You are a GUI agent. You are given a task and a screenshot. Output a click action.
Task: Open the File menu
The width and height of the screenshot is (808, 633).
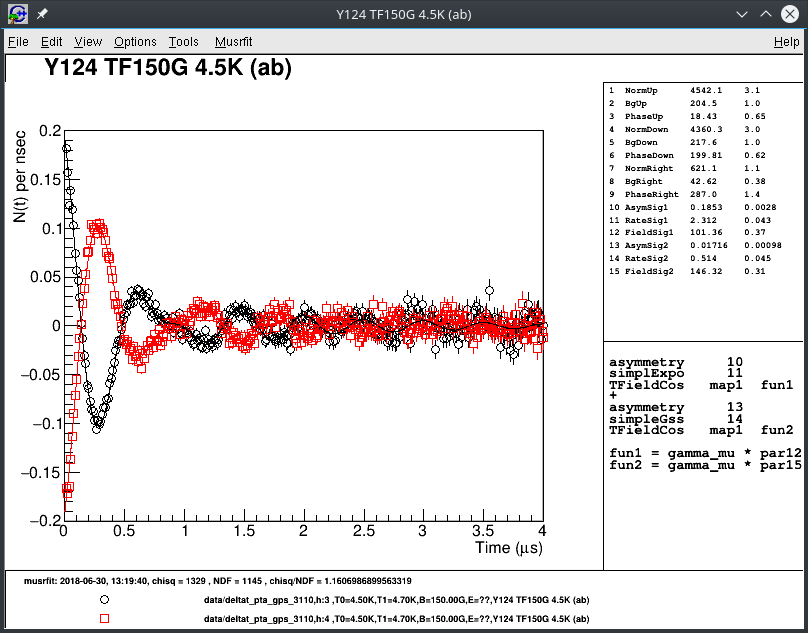18,42
